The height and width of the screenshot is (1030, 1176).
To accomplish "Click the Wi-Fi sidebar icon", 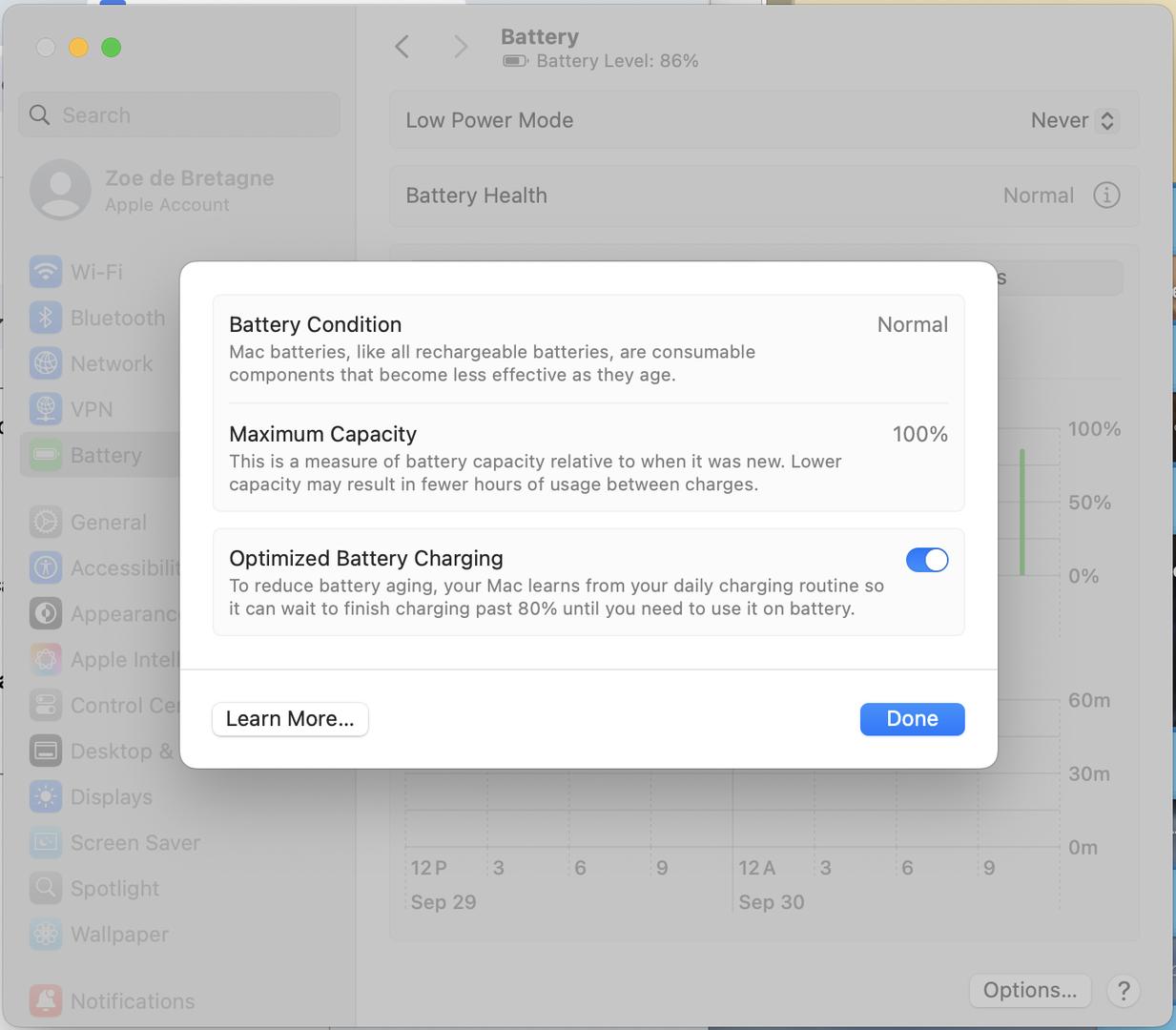I will click(45, 272).
